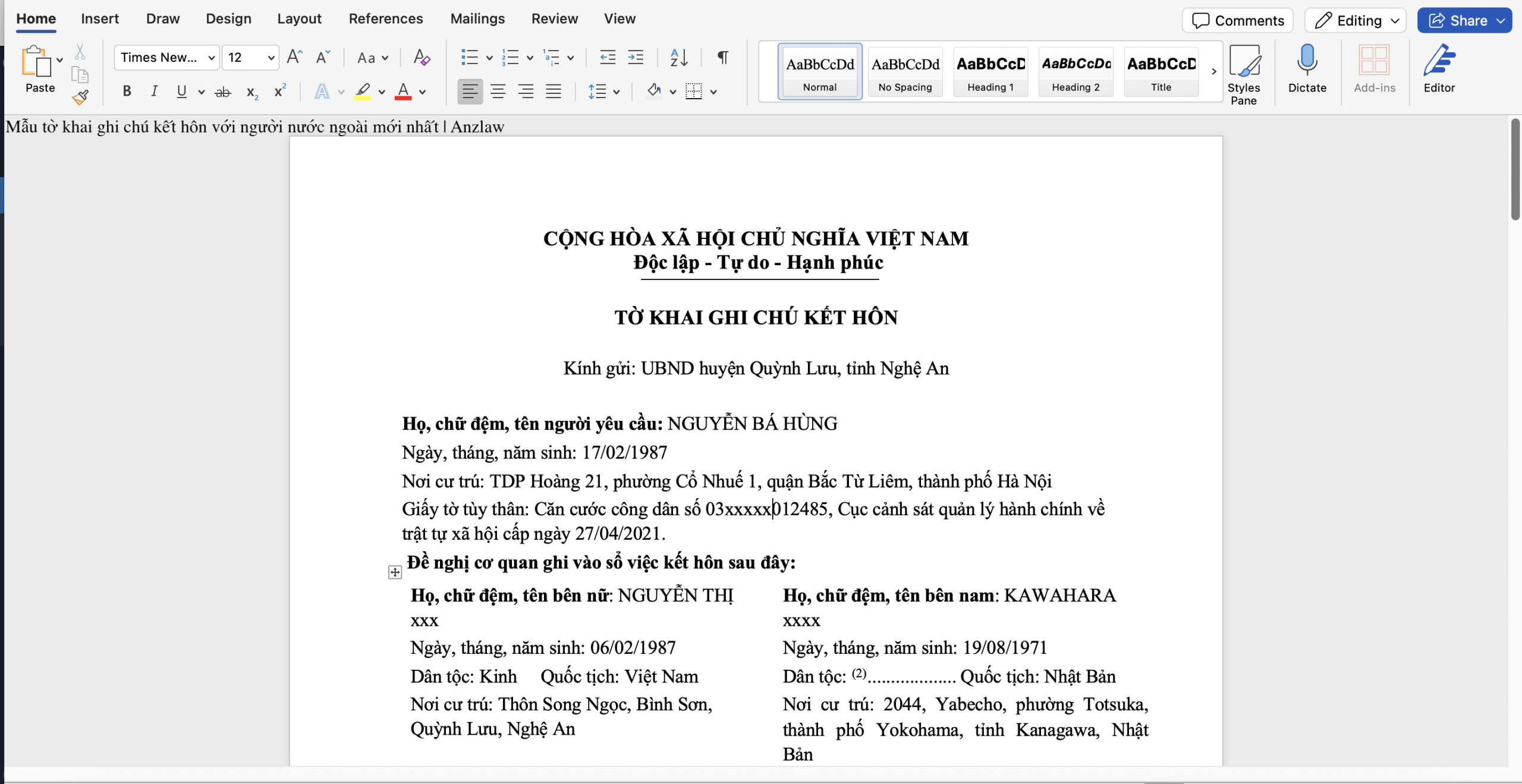Open the font size 12 dropdown
Screen dimensions: 1522x784
click(271, 58)
